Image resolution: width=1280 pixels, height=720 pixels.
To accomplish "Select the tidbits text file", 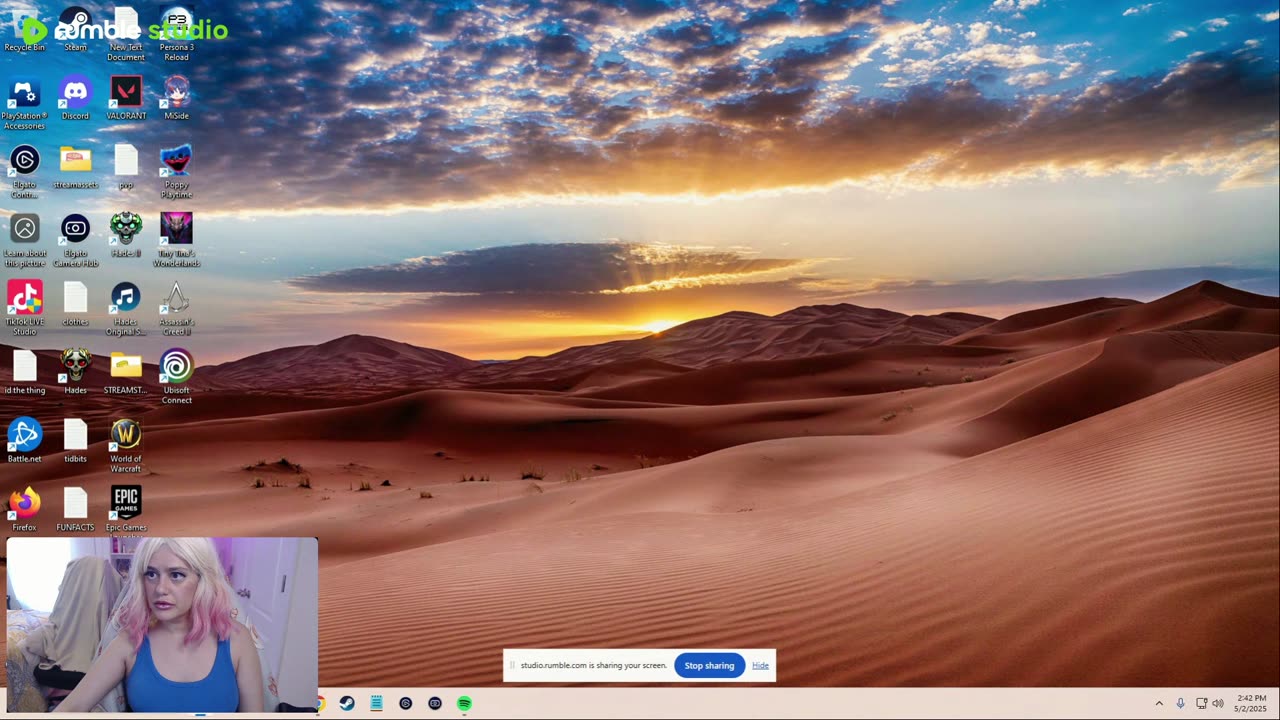I will (75, 441).
